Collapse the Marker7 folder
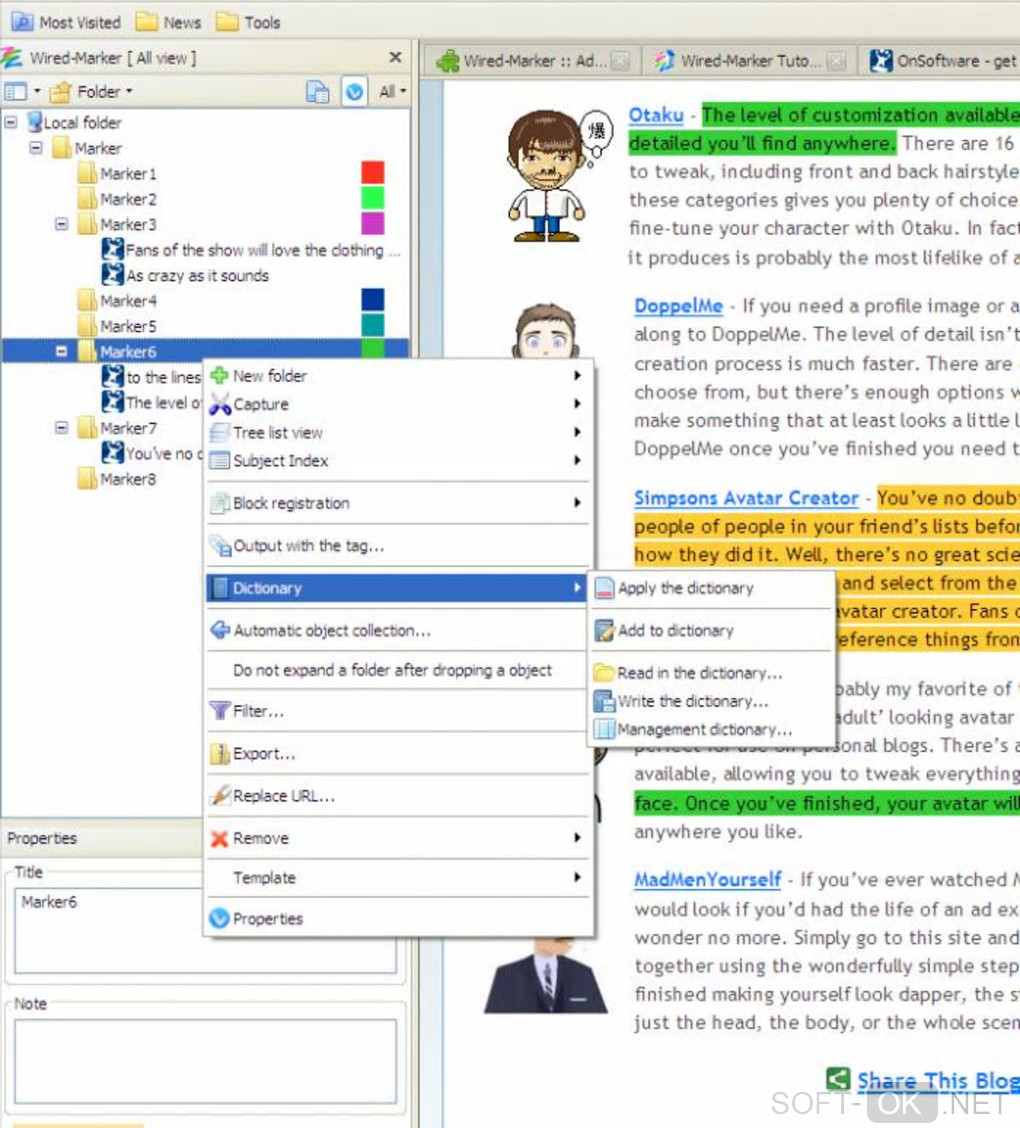 [x=62, y=427]
